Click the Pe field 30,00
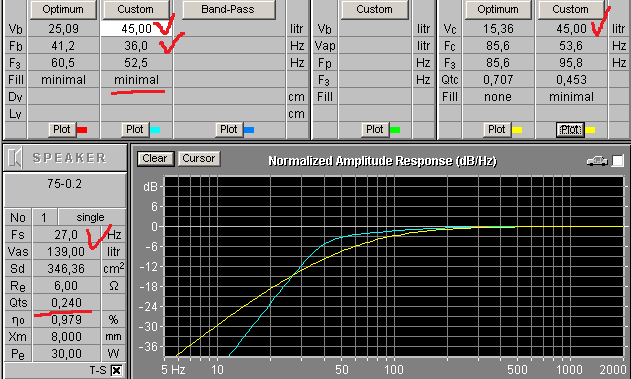The image size is (631, 379). 66,354
